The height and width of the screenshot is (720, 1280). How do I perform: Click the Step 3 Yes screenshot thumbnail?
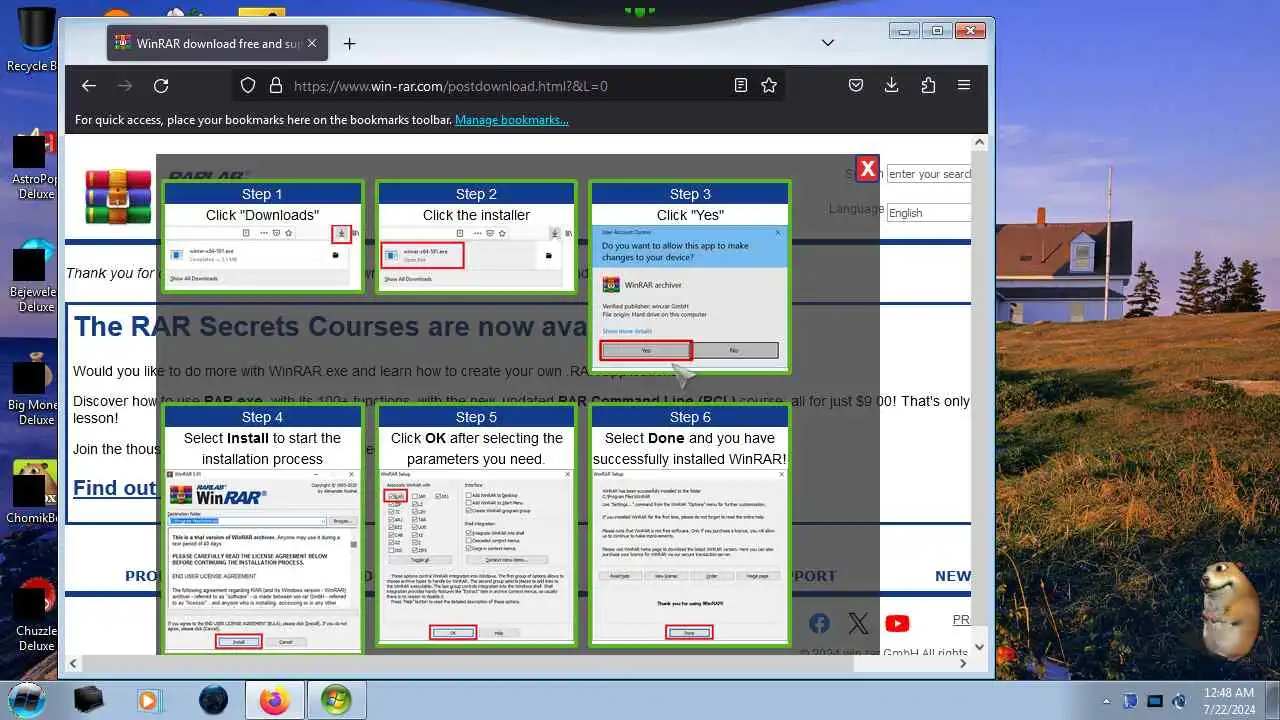coord(690,298)
